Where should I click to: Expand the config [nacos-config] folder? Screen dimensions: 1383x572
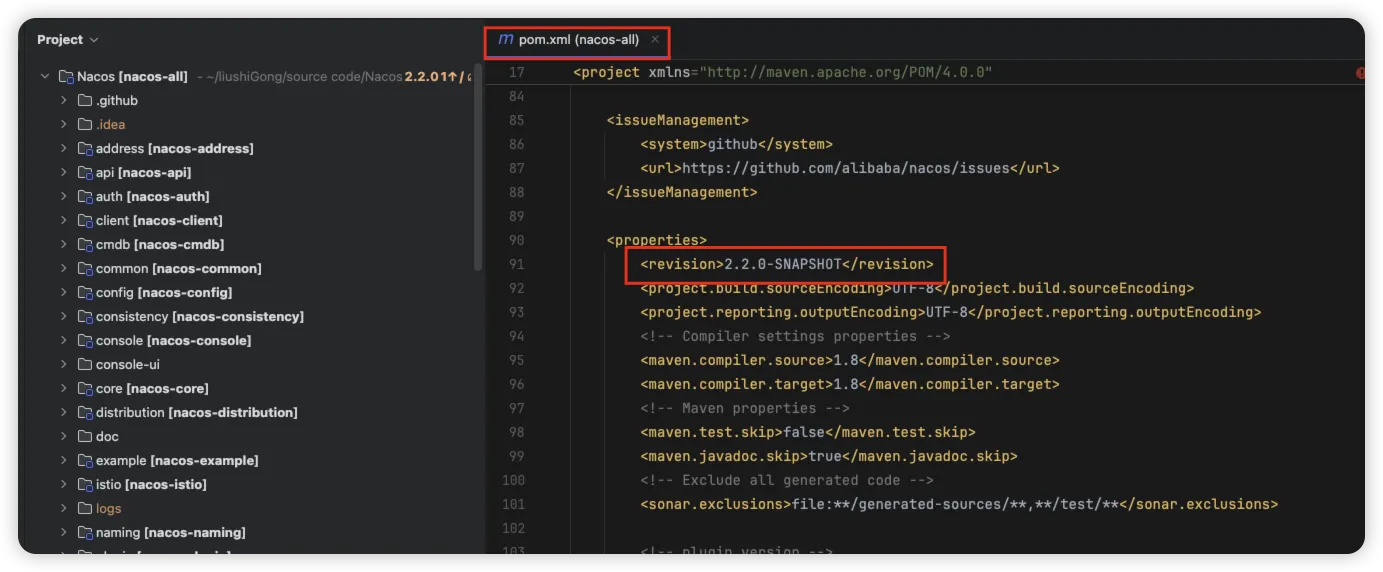(64, 293)
